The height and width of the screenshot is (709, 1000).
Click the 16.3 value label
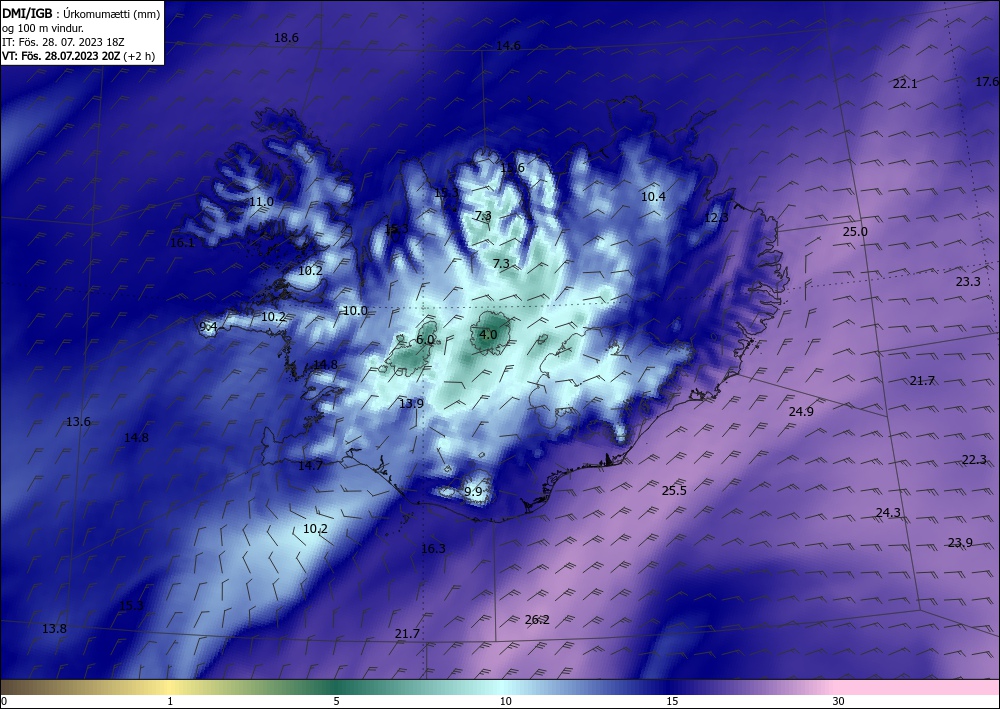click(x=434, y=549)
